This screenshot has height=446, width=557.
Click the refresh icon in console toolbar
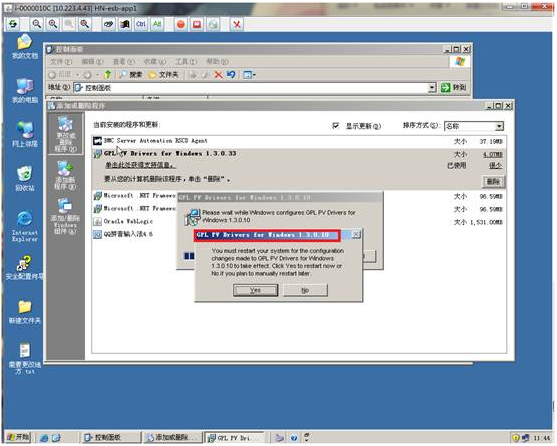13,24
